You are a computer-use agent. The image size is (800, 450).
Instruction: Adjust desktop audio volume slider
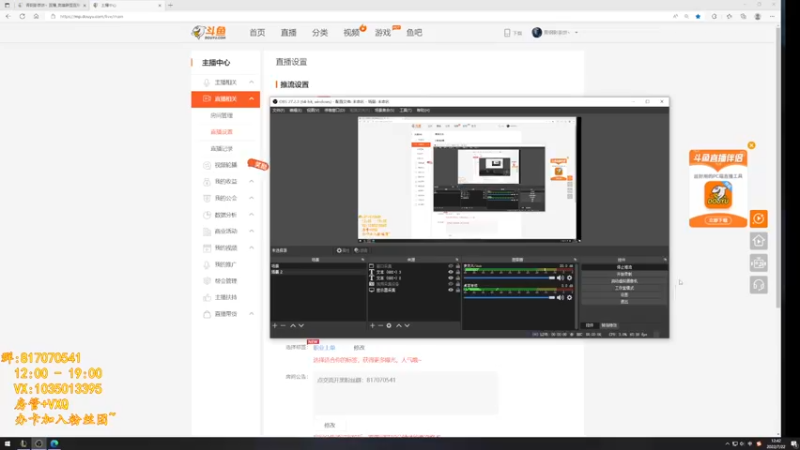(509, 297)
